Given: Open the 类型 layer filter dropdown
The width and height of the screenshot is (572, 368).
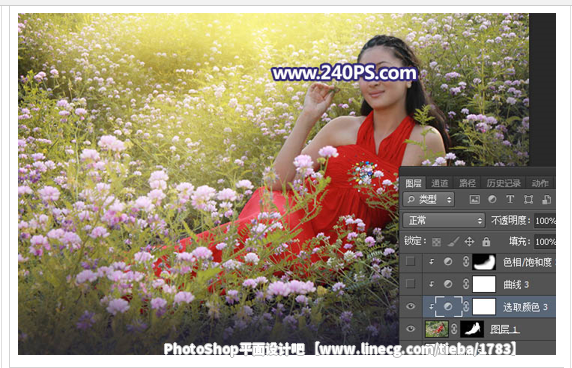Looking at the screenshot, I should tap(429, 200).
